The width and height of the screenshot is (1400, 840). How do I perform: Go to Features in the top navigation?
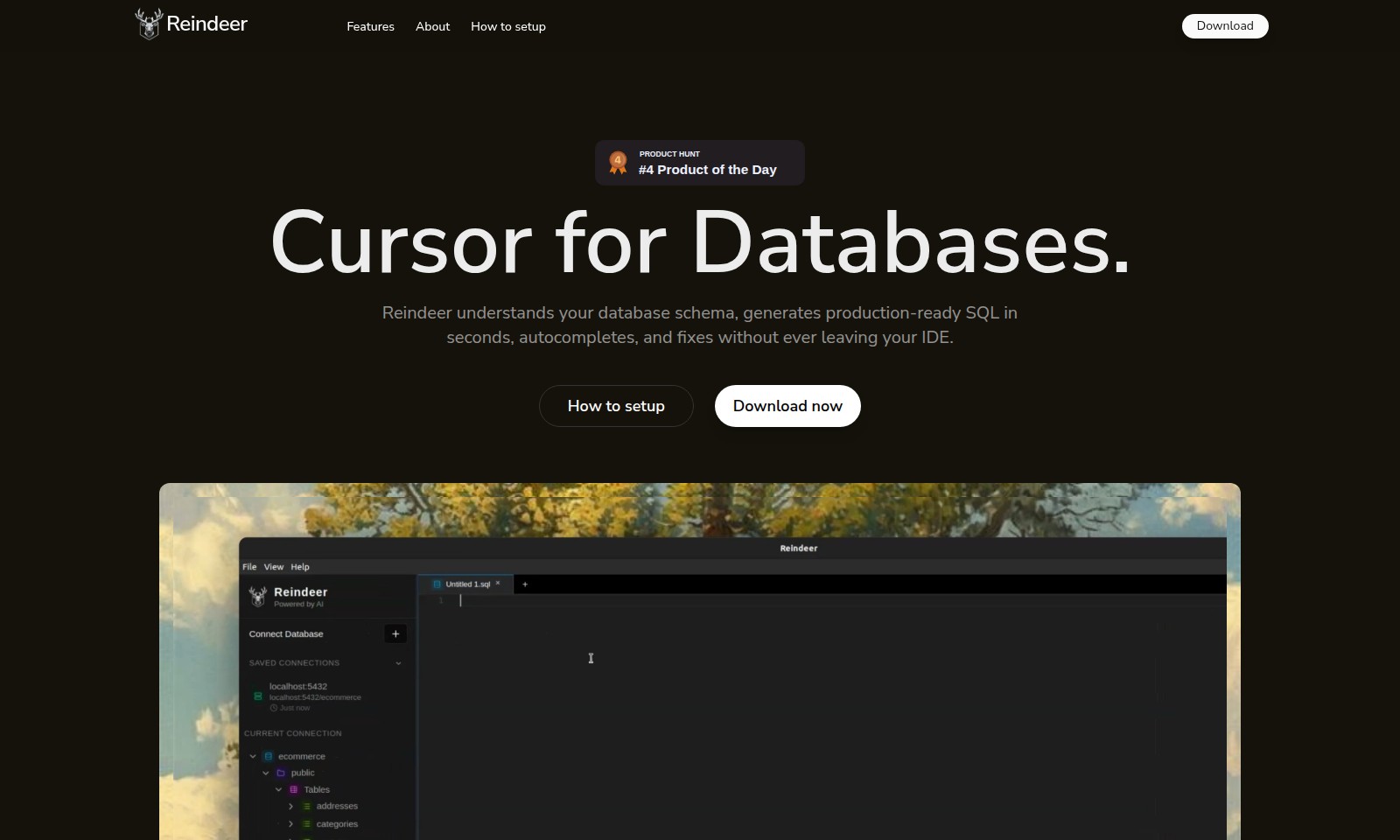pos(370,26)
